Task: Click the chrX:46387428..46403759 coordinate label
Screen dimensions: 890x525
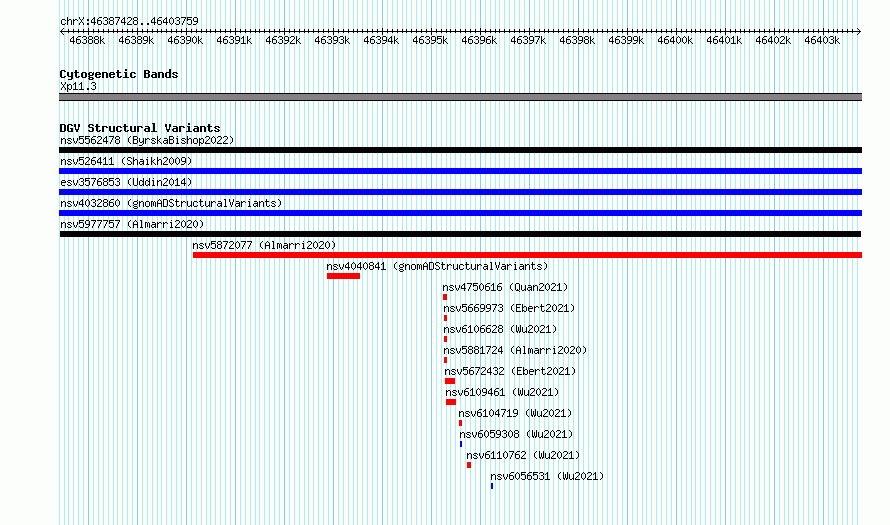Action: pos(129,21)
